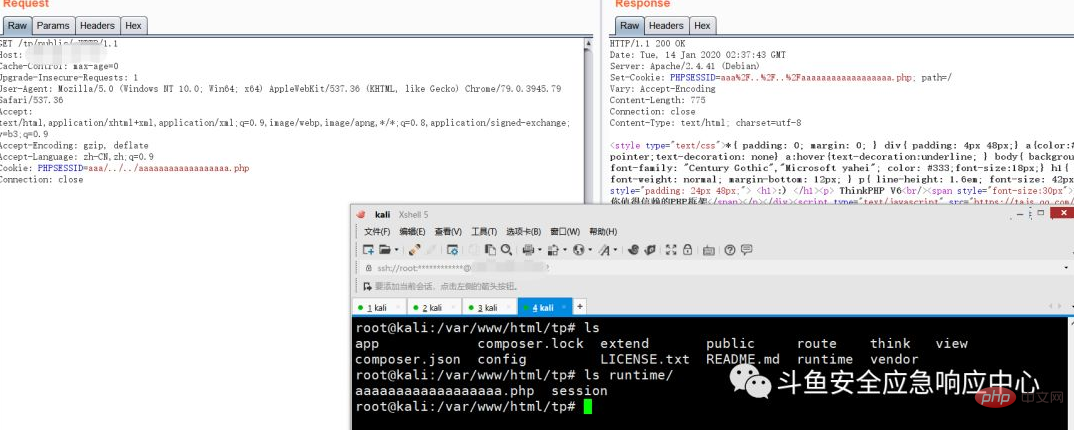The height and width of the screenshot is (430, 1074).
Task: Expand the Open Session dropdown arrow
Action: click(x=396, y=249)
